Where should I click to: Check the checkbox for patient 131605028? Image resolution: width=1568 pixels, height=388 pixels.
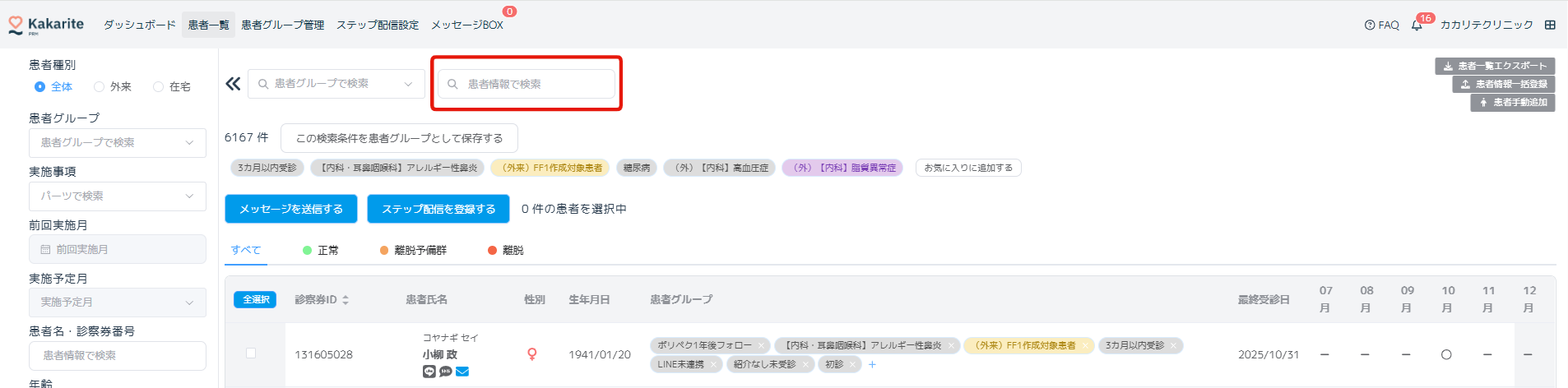tap(251, 353)
